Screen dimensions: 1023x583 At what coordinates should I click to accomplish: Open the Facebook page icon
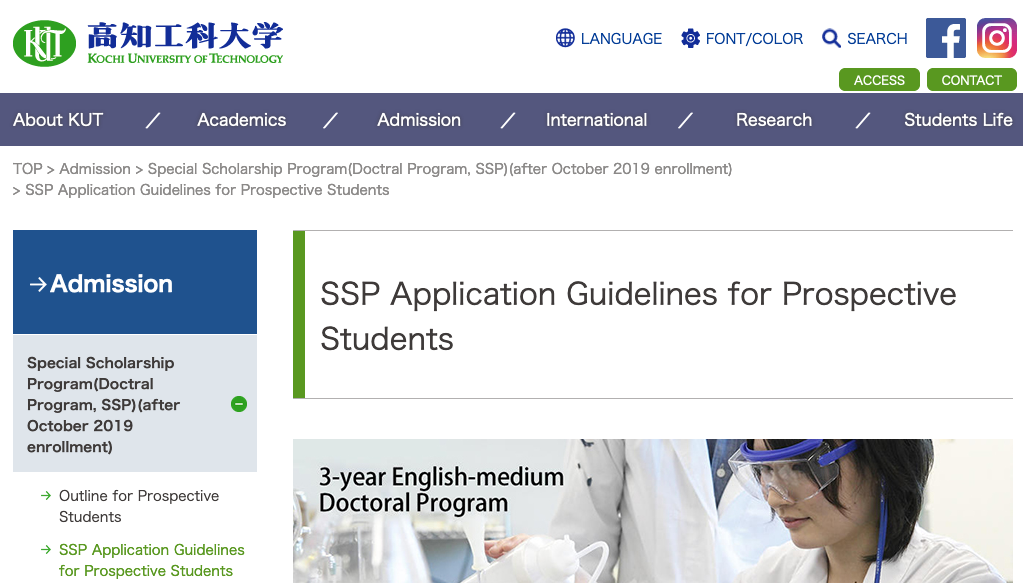point(946,38)
